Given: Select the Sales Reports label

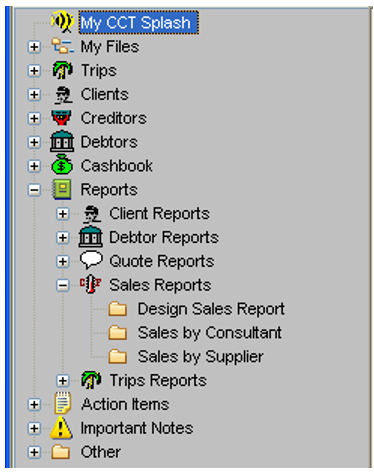Looking at the screenshot, I should click(x=160, y=285).
